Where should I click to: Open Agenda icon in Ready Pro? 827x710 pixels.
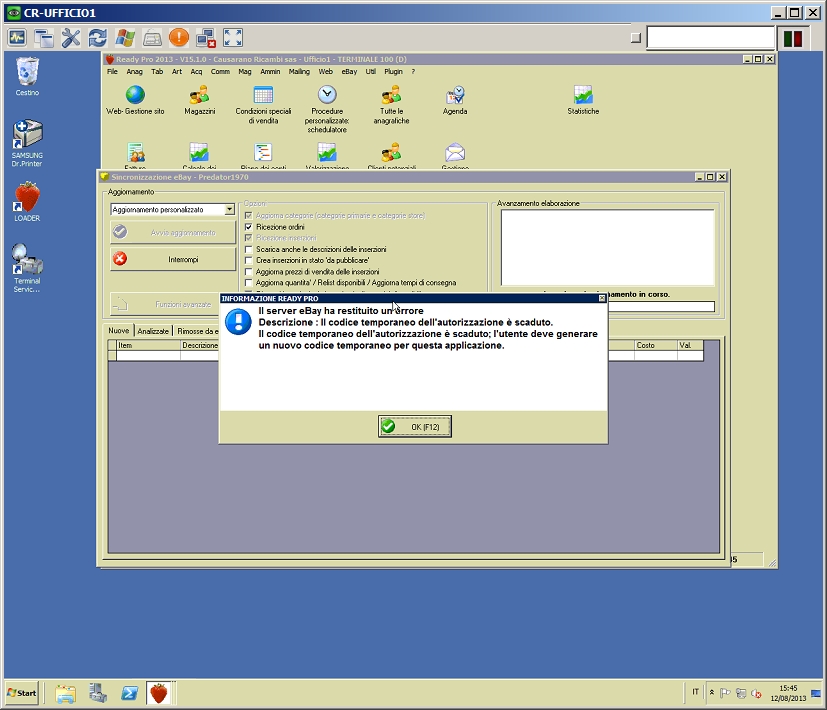pyautogui.click(x=455, y=100)
